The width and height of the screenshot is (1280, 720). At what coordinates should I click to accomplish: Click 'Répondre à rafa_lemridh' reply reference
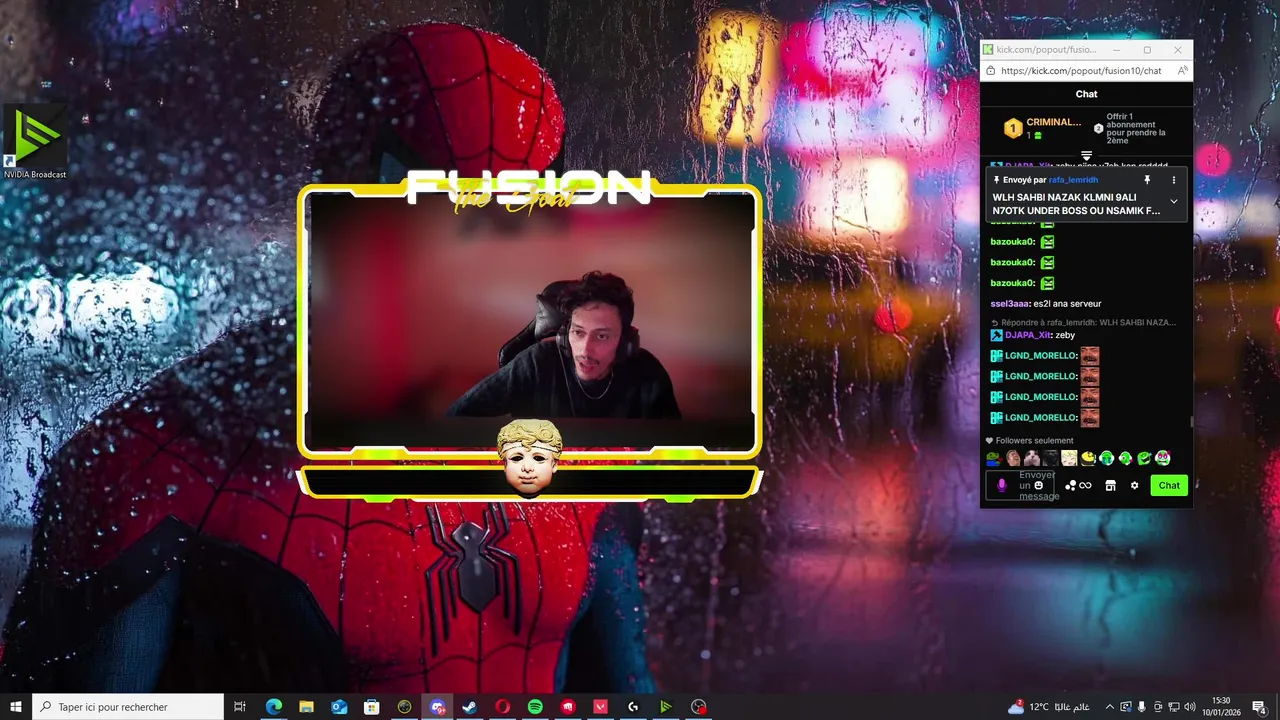pos(1083,322)
